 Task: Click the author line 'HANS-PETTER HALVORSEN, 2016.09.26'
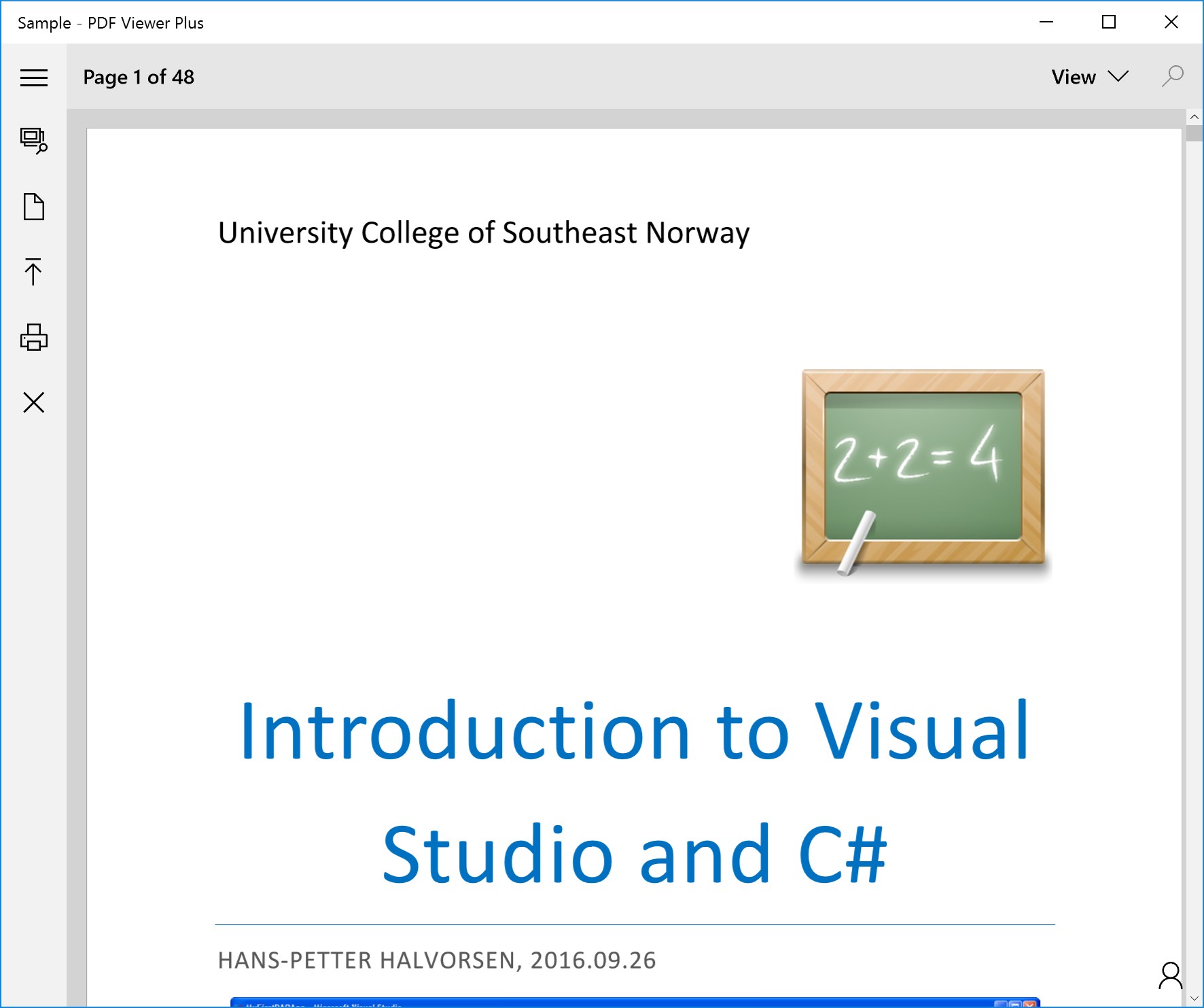click(437, 960)
